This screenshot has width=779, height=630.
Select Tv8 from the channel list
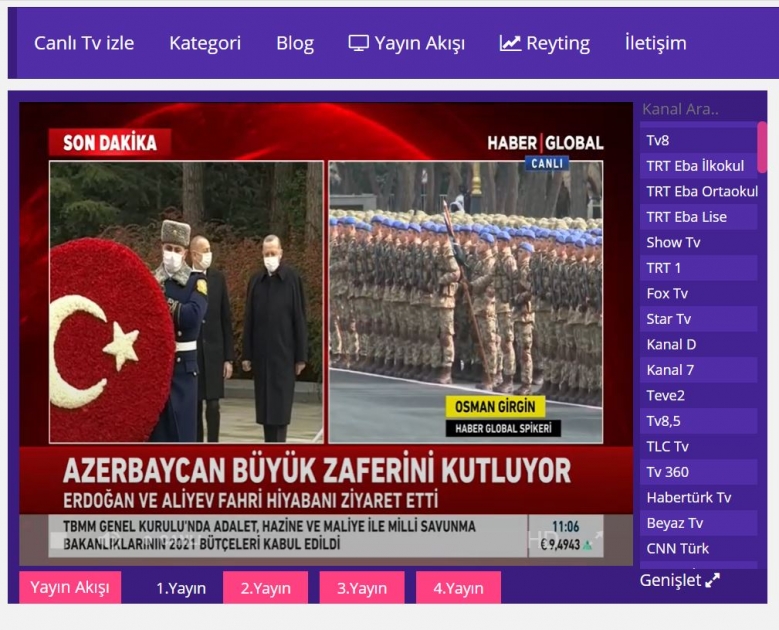698,141
